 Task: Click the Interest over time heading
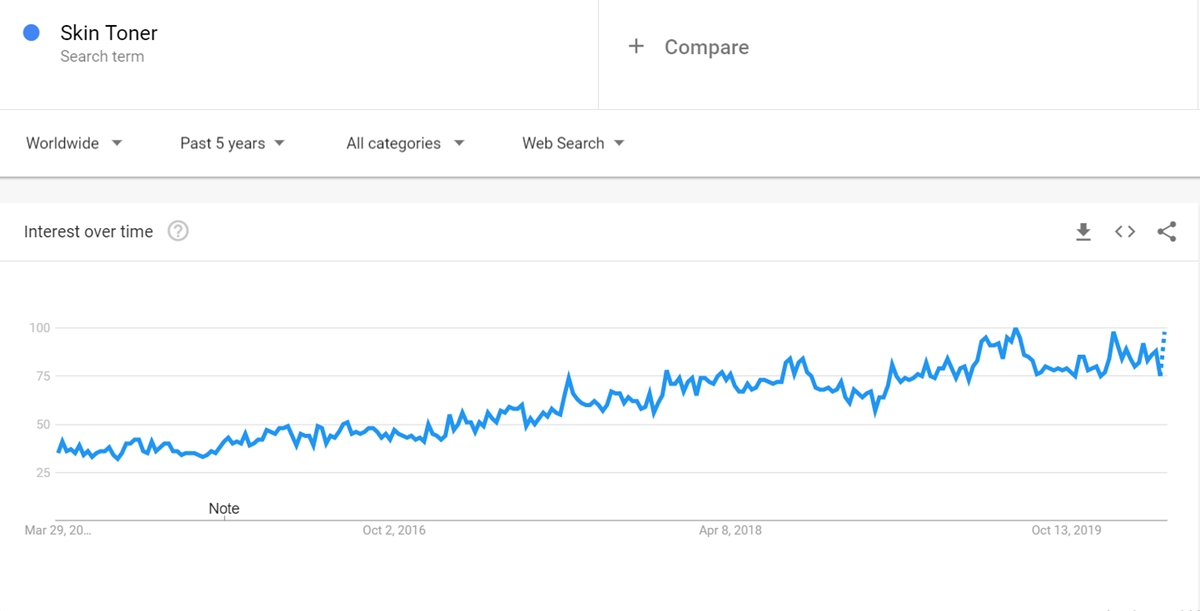click(x=89, y=231)
